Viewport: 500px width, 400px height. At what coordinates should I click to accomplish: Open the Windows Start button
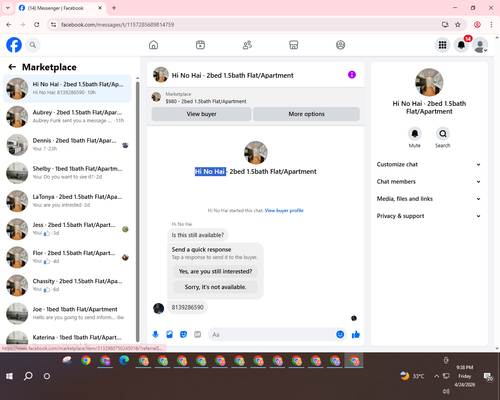pos(9,376)
